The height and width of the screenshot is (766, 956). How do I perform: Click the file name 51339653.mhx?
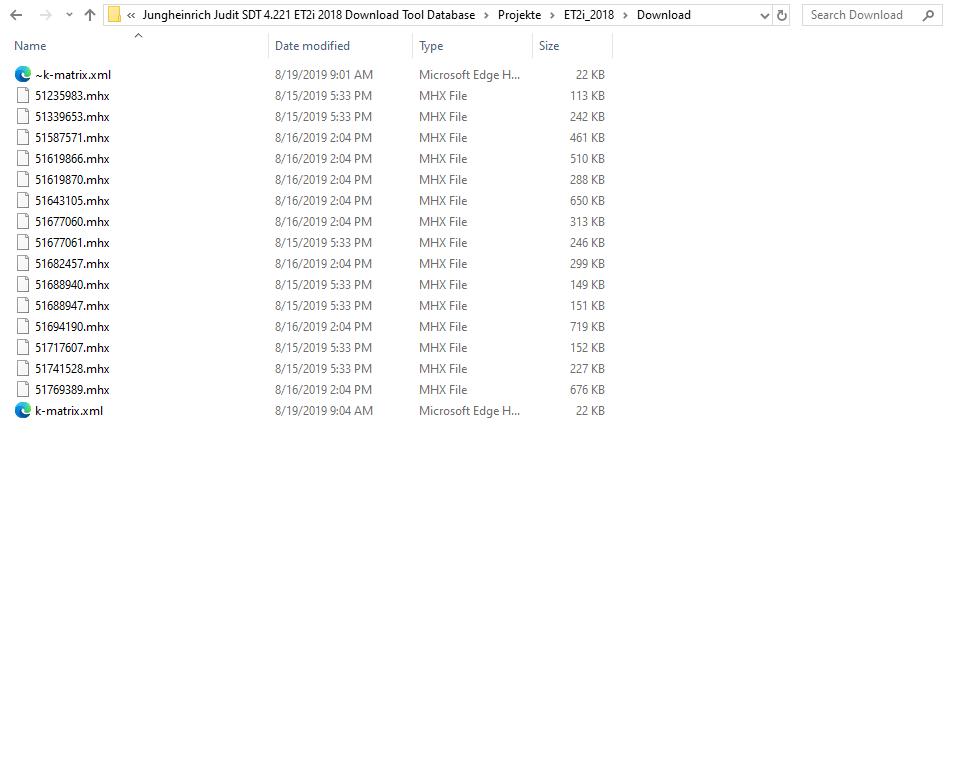coord(72,116)
